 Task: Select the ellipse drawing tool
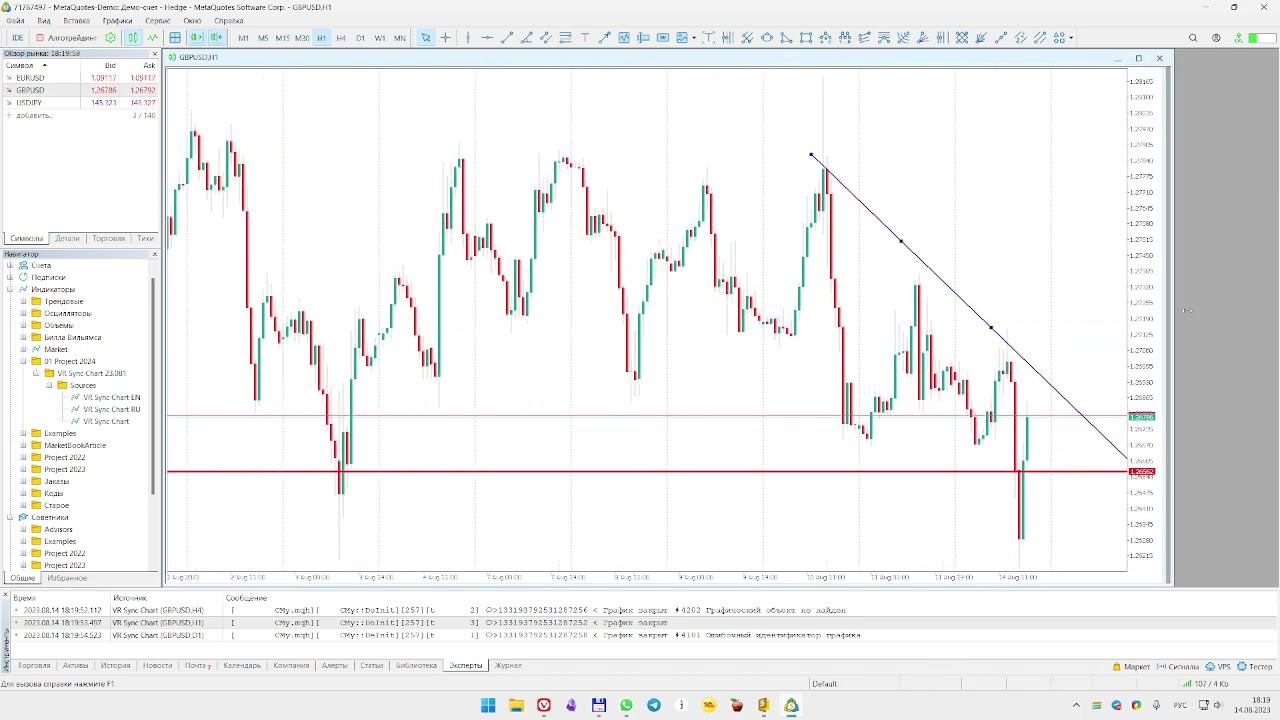766,38
